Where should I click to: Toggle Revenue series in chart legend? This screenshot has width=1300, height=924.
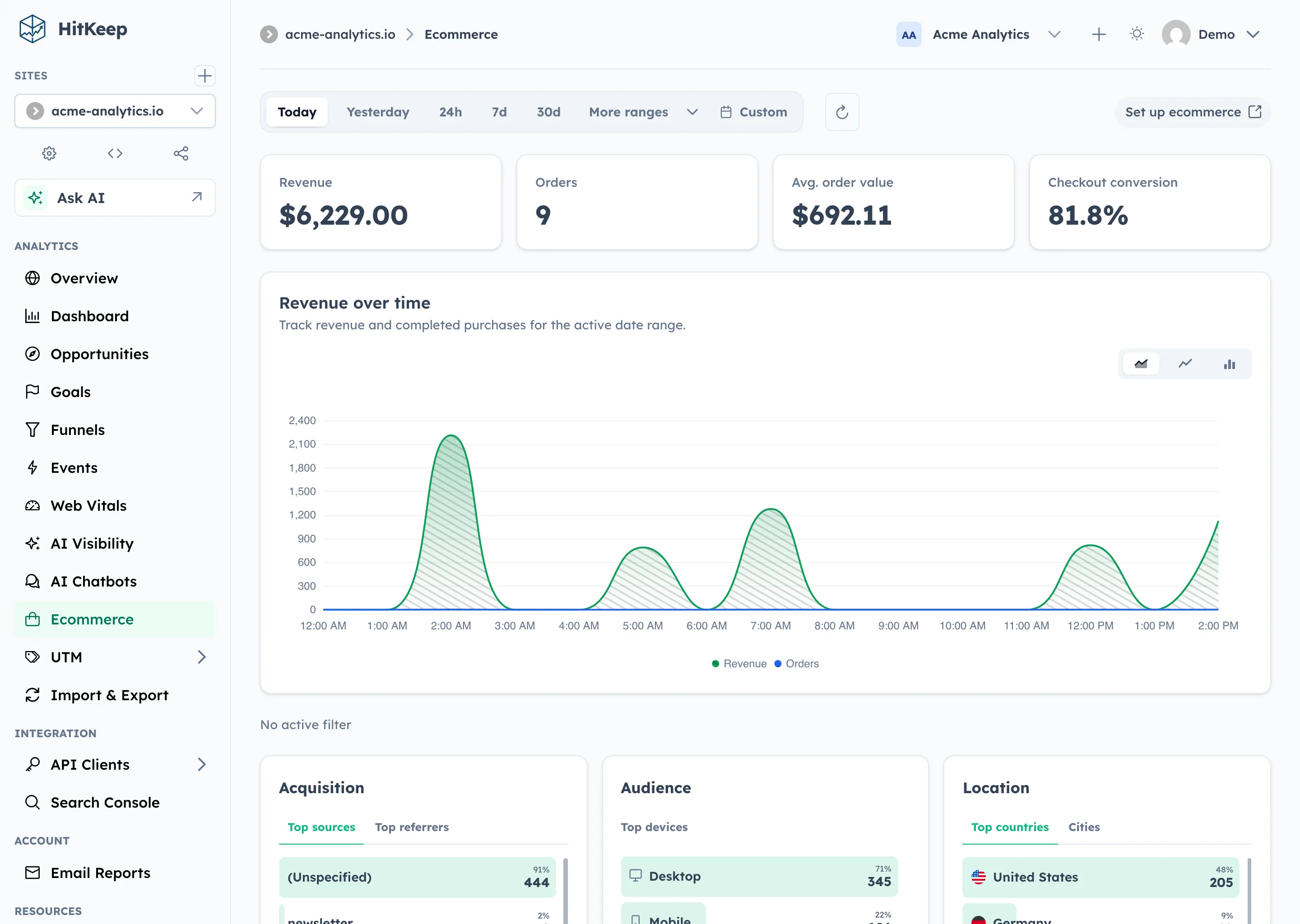[739, 663]
